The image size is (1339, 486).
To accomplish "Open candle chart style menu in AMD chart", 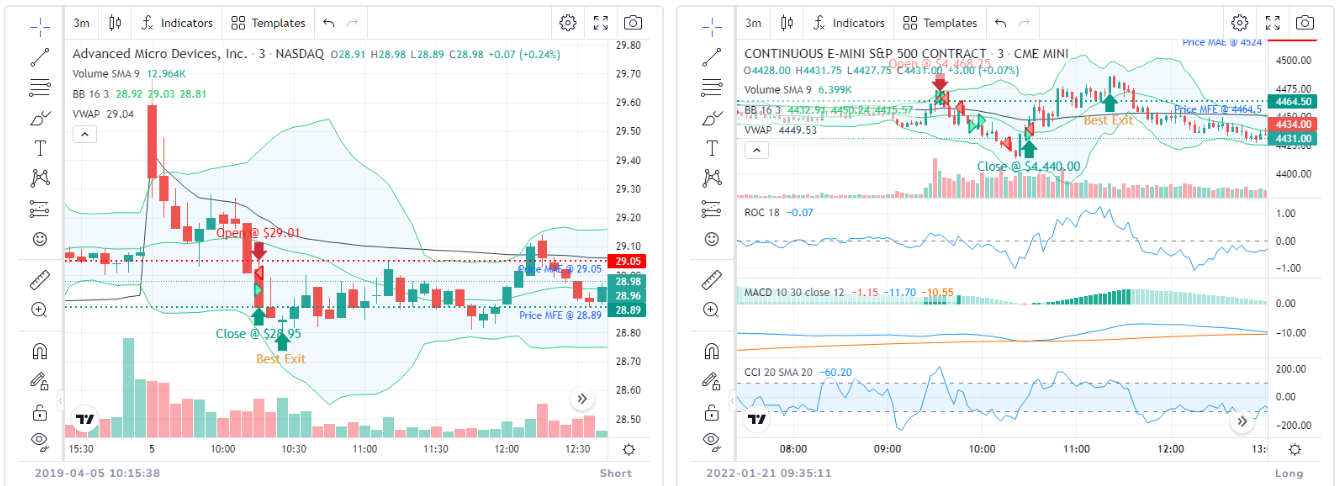I will [115, 23].
